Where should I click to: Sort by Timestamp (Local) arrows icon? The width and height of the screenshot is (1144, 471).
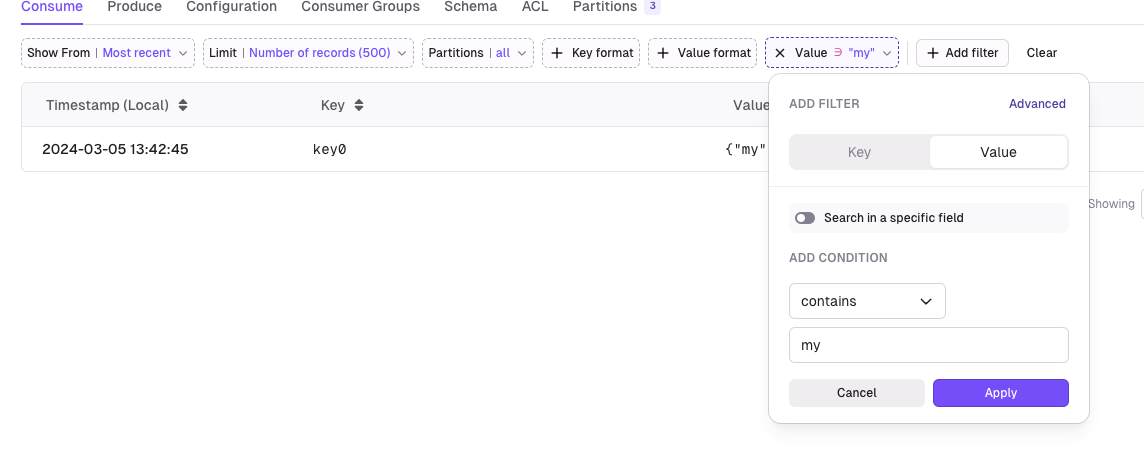tap(183, 105)
